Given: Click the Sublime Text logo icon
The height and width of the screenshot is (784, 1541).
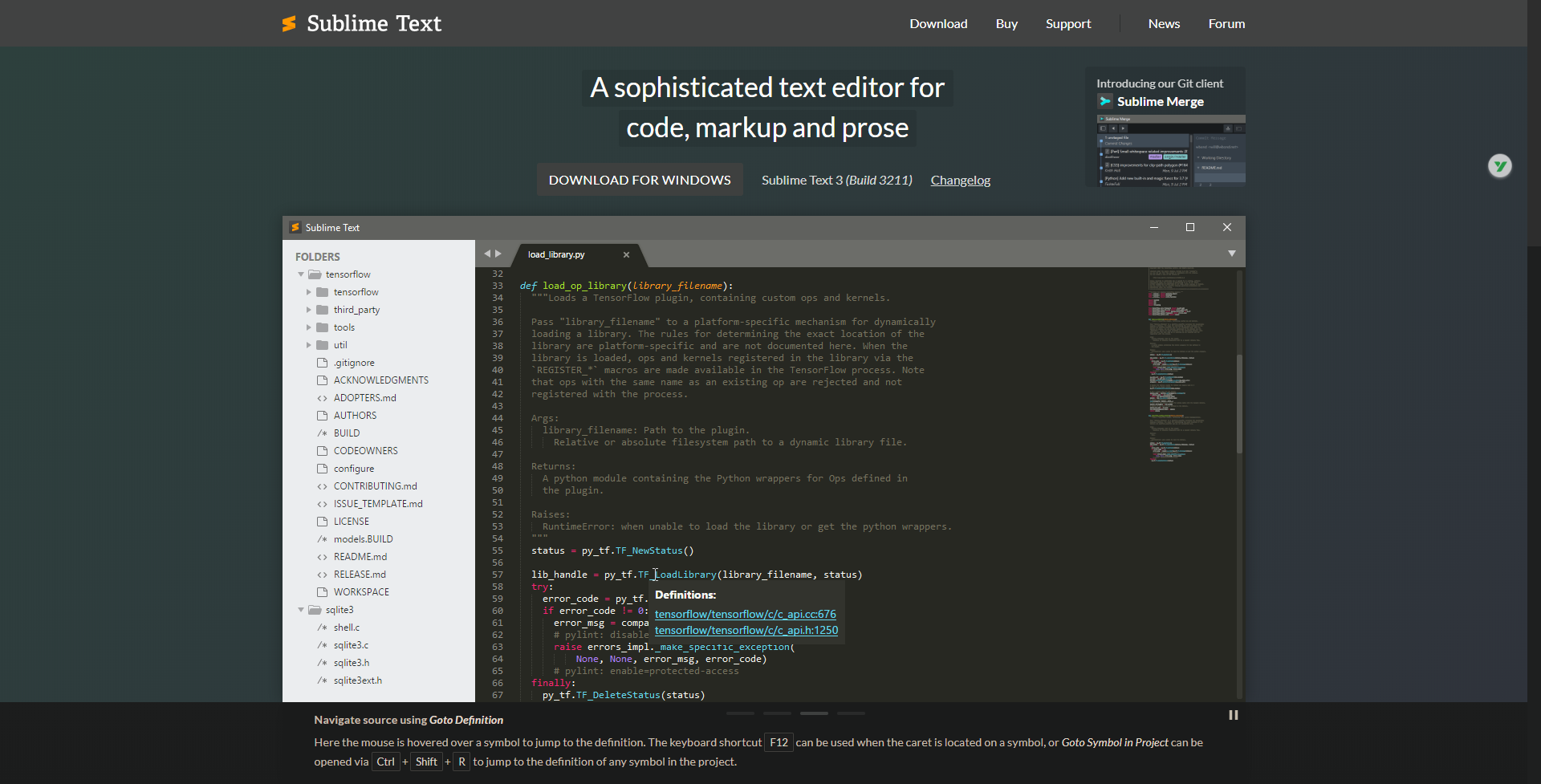Looking at the screenshot, I should 289,24.
